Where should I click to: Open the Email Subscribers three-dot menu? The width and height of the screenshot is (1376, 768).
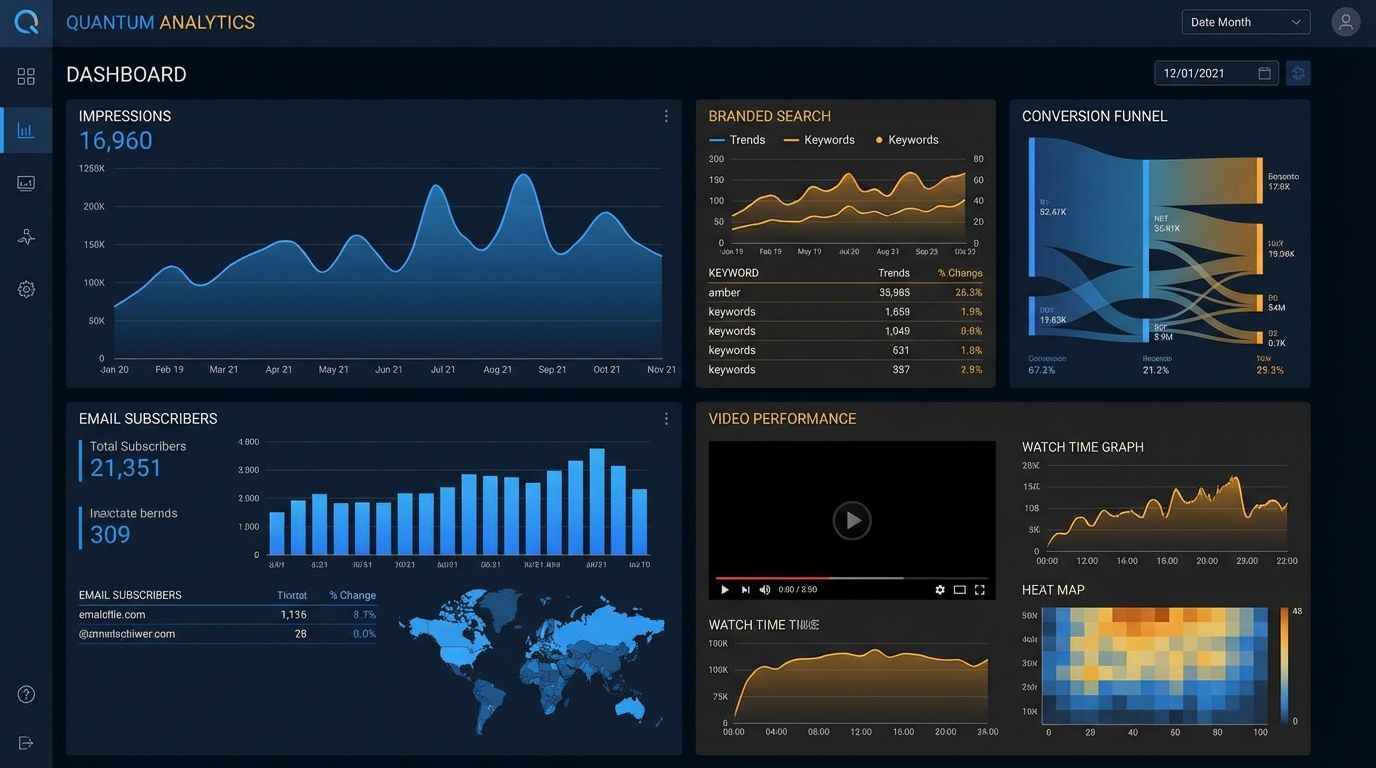666,418
